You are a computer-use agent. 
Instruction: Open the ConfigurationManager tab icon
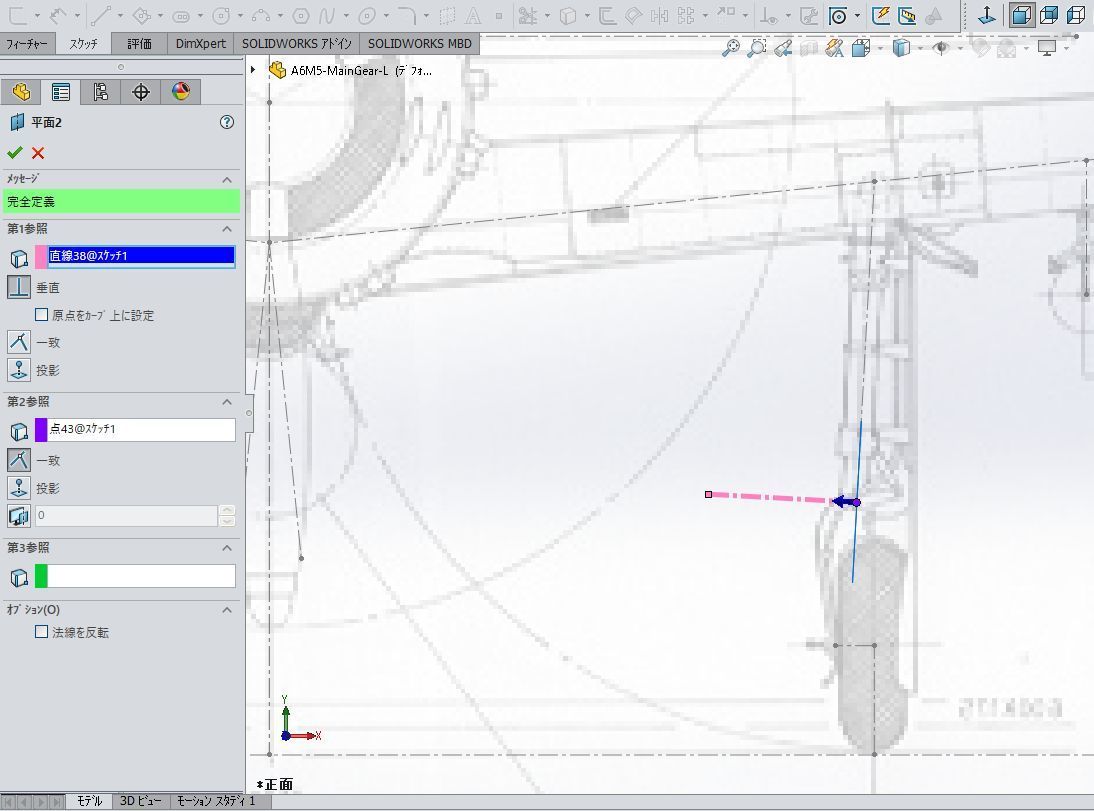(100, 92)
